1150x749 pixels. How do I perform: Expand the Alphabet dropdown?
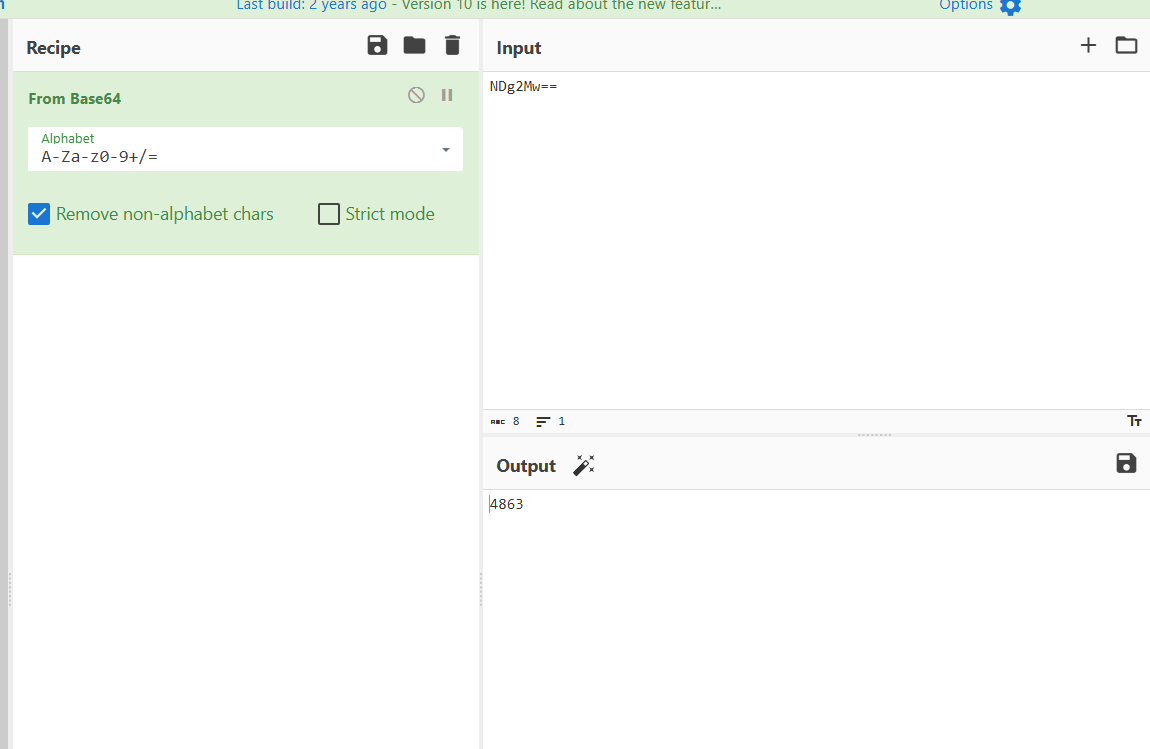point(445,150)
